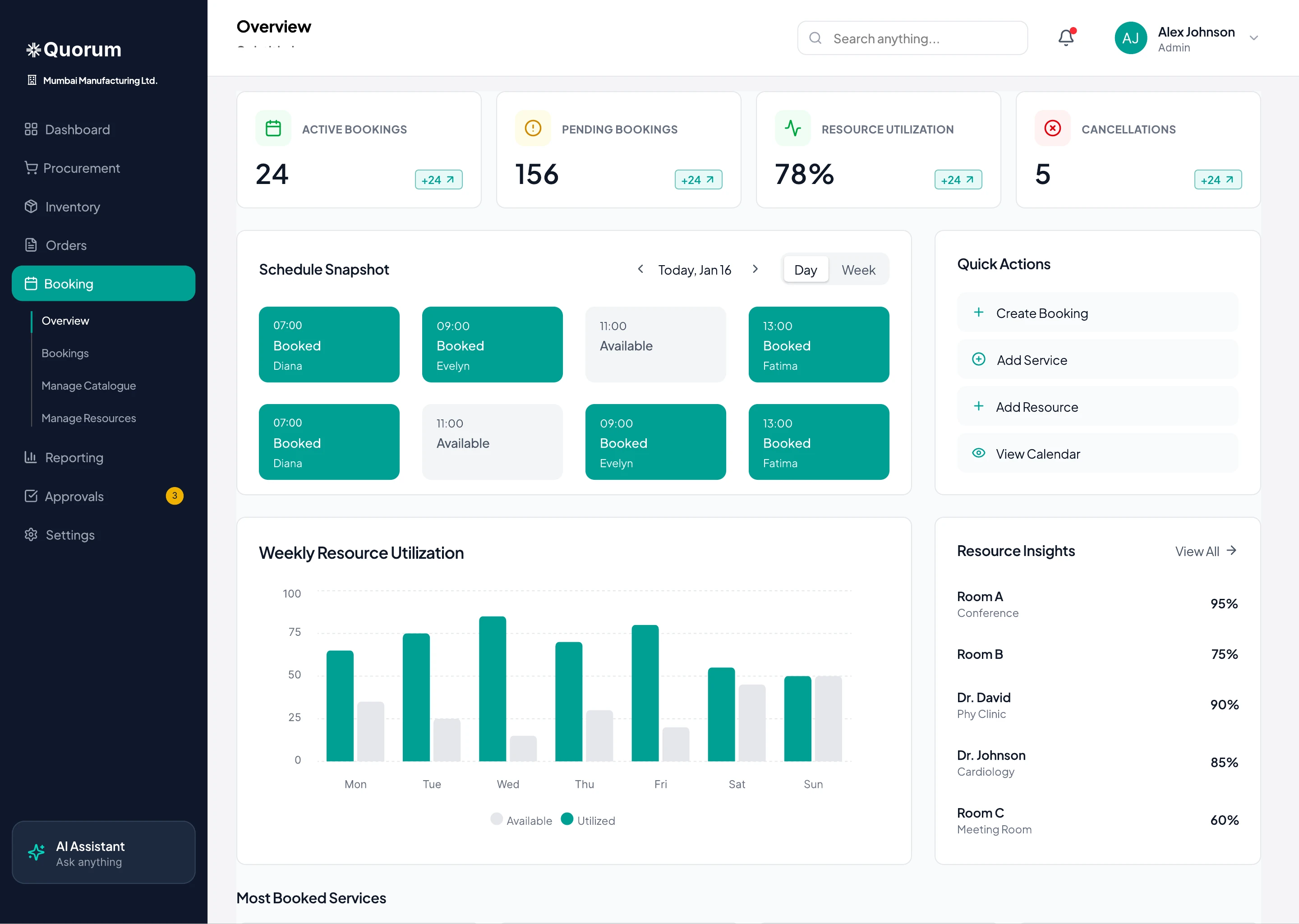Open Procurement from the sidebar
The height and width of the screenshot is (924, 1299).
click(x=104, y=168)
